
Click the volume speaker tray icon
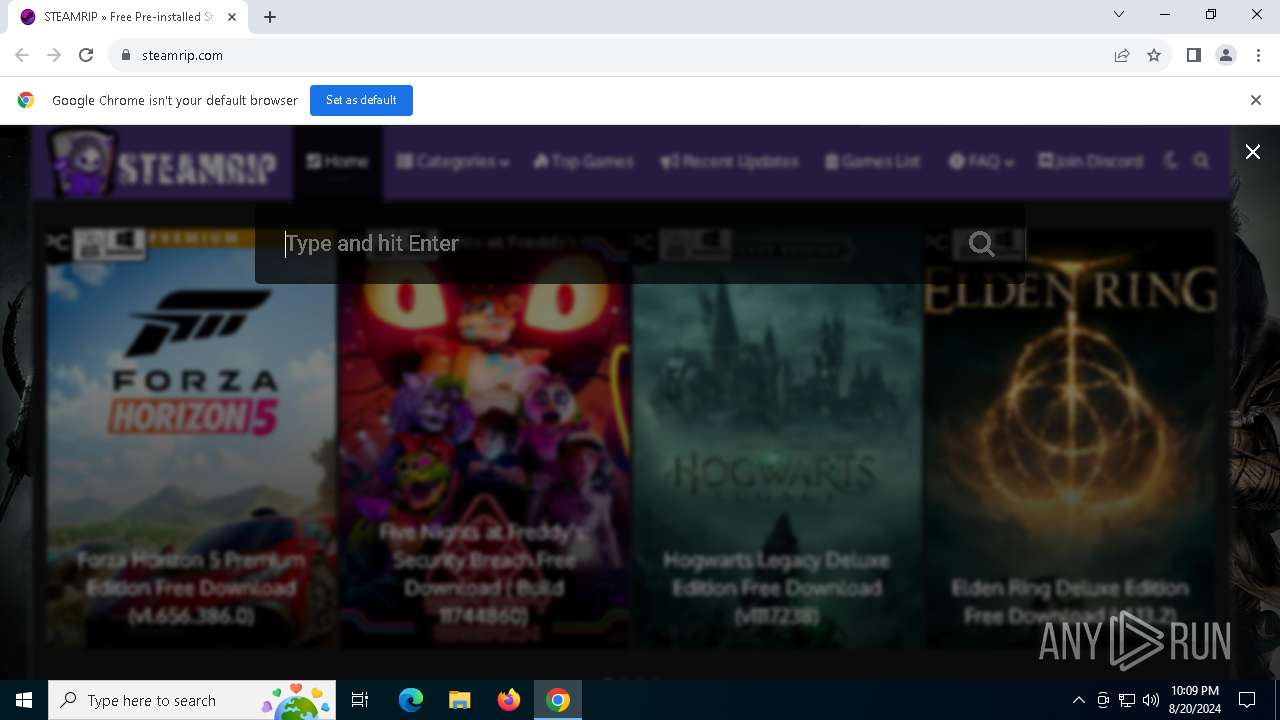coord(1151,700)
